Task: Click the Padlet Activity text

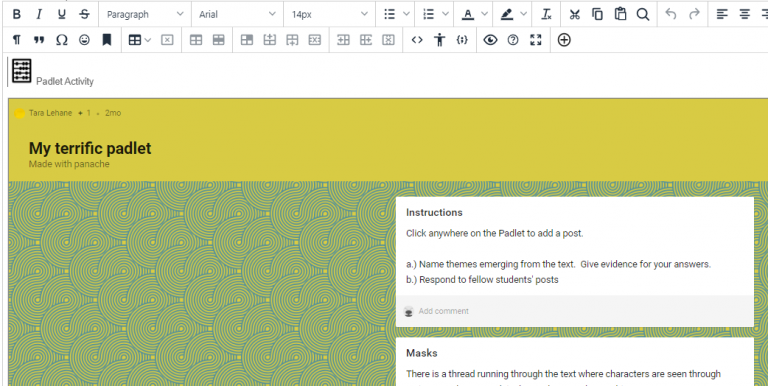Action: (65, 81)
